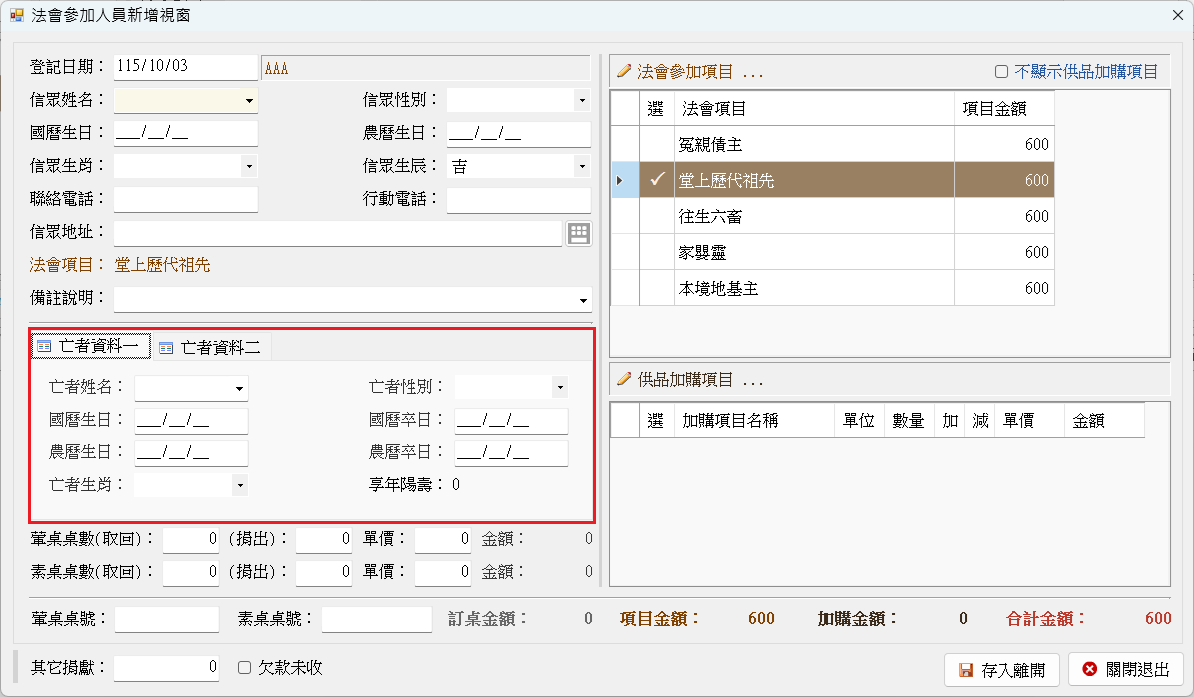Click 葷桌 (捐出) quantity field
This screenshot has height=697, width=1194.
click(x=324, y=539)
